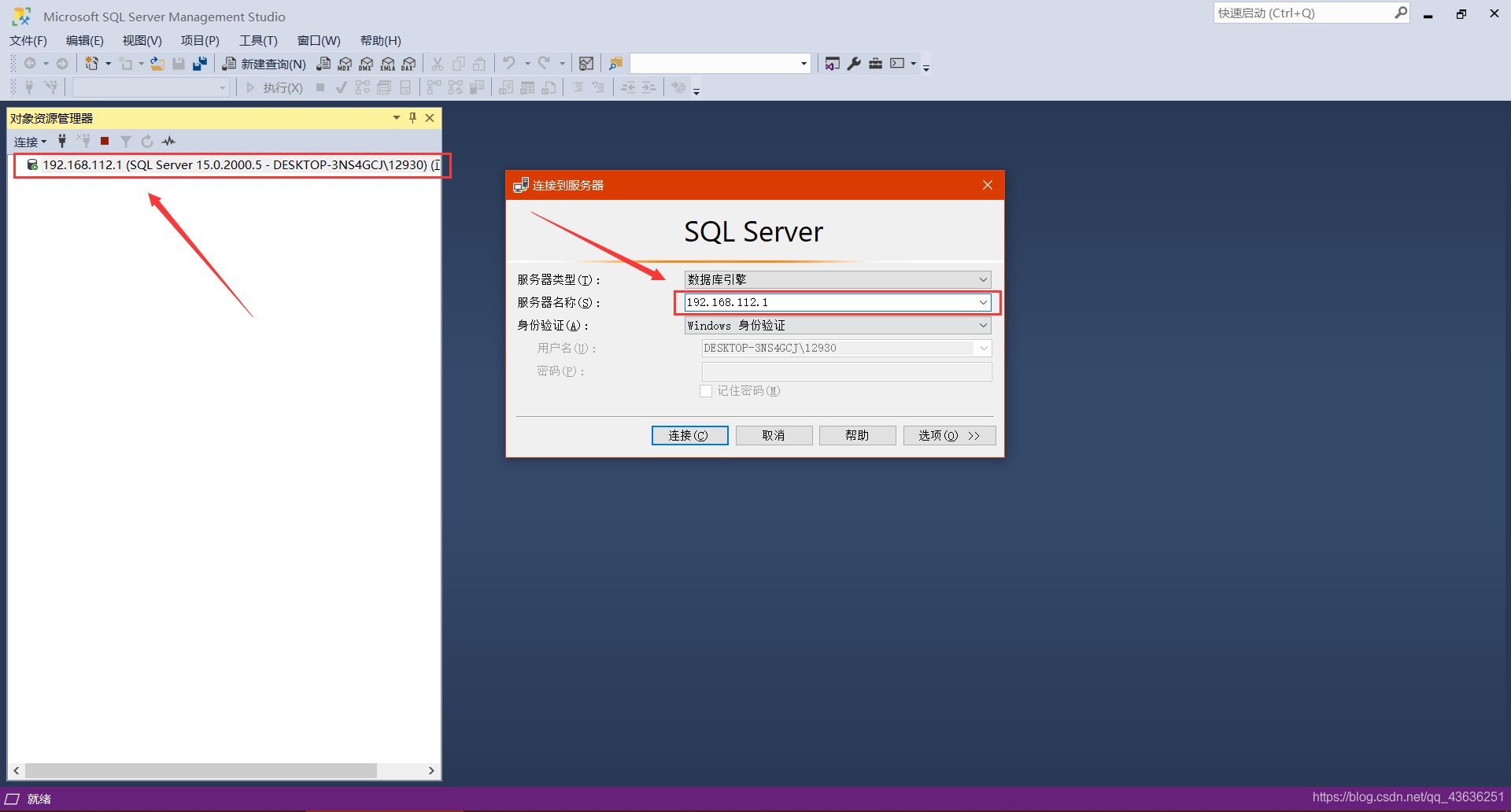The height and width of the screenshot is (812, 1511).
Task: Open a new XMLA query
Action: 387,64
